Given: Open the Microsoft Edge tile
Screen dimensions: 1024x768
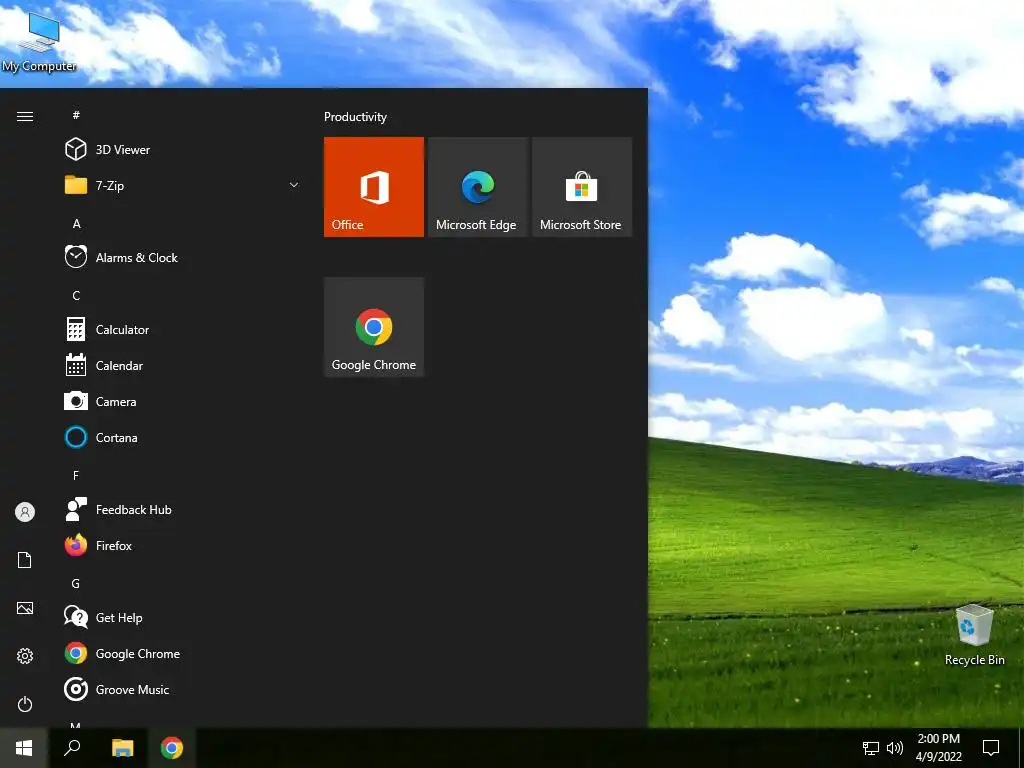Looking at the screenshot, I should coord(477,187).
